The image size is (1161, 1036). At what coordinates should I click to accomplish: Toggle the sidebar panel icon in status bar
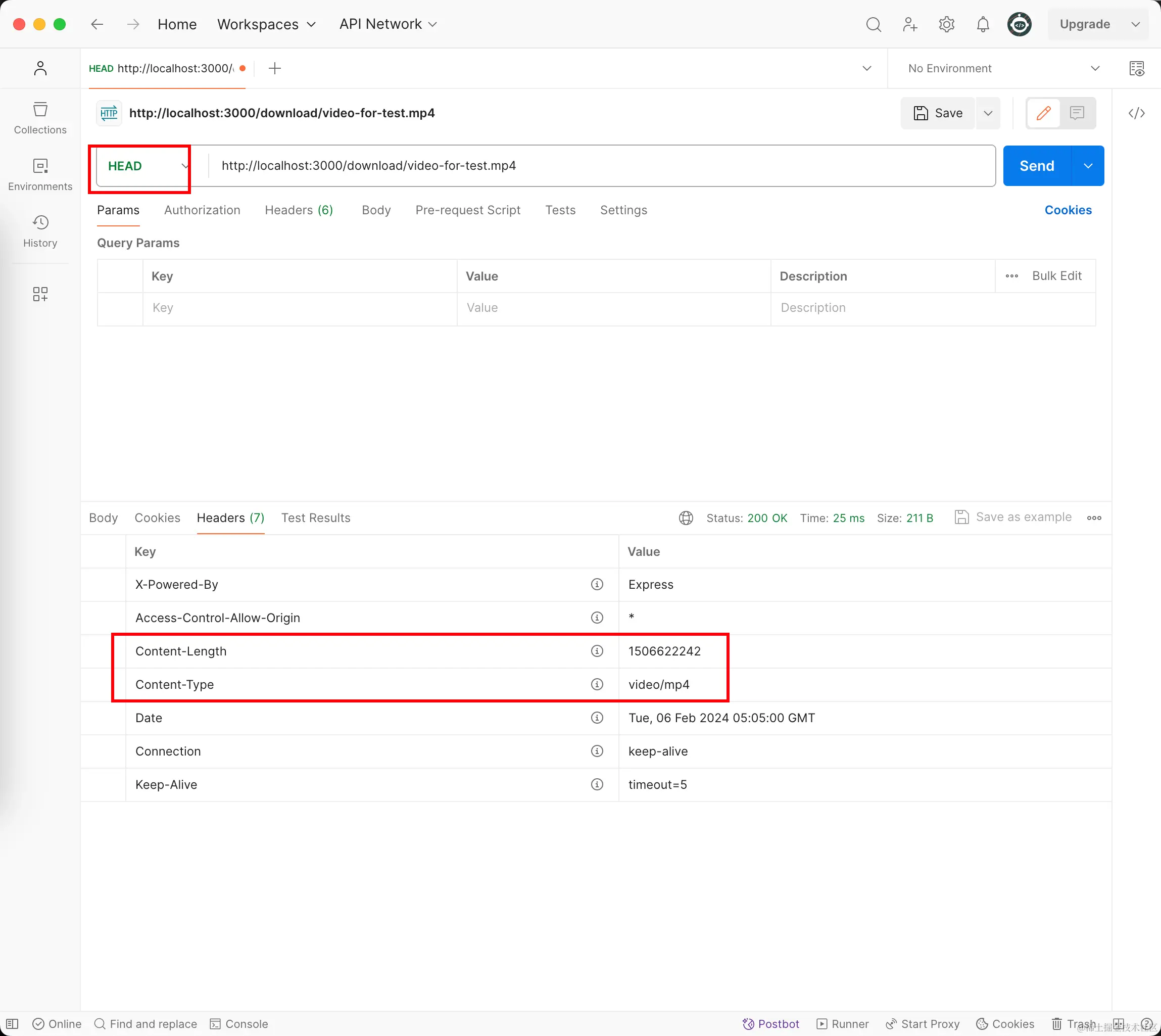coord(13,1023)
